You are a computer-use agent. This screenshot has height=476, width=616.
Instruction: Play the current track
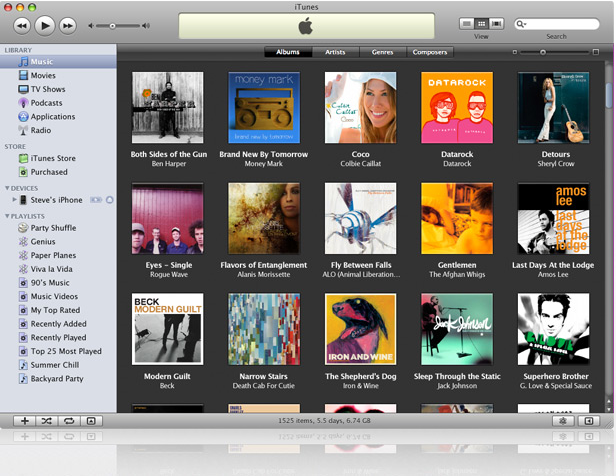pyautogui.click(x=45, y=26)
